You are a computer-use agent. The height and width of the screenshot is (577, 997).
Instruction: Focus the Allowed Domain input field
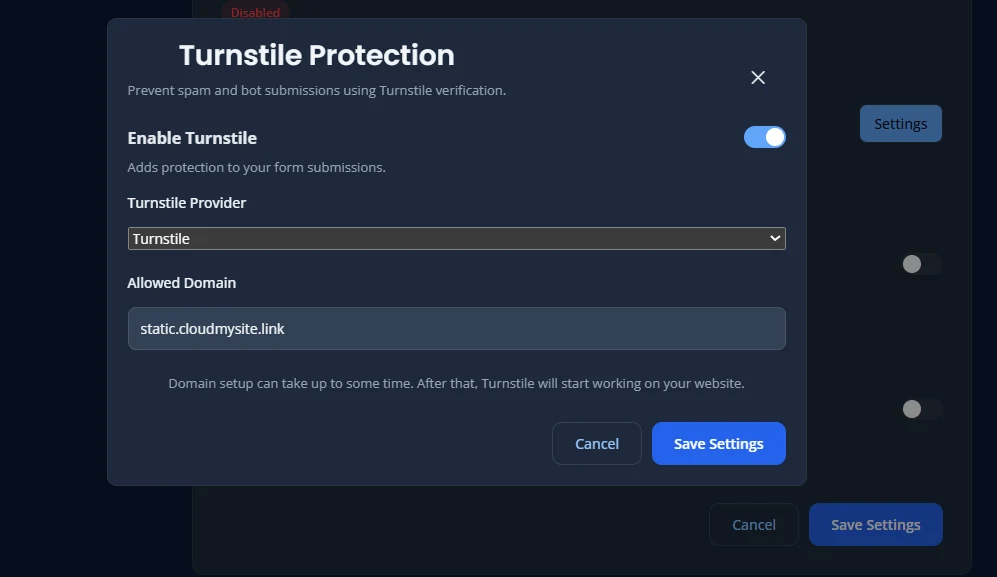(x=456, y=328)
